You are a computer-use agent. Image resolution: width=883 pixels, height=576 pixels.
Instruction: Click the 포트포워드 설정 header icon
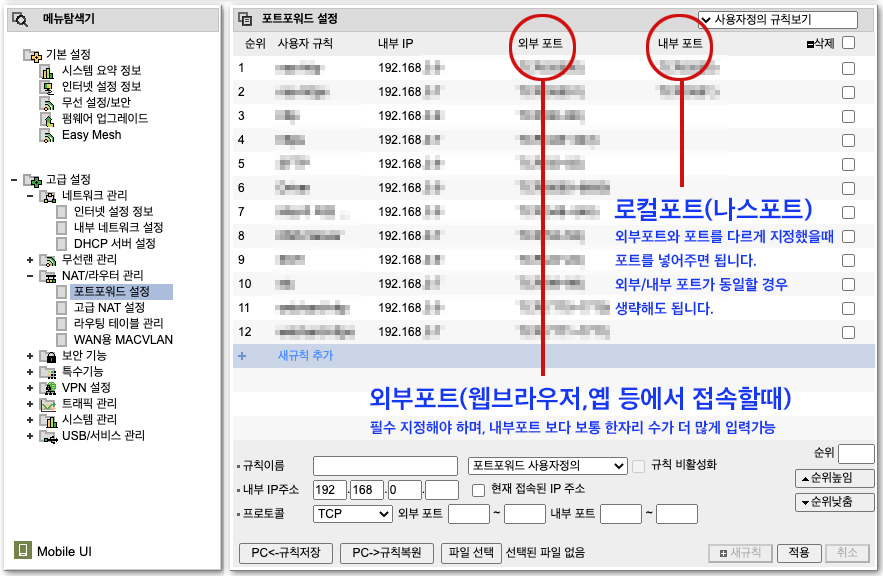pos(244,19)
